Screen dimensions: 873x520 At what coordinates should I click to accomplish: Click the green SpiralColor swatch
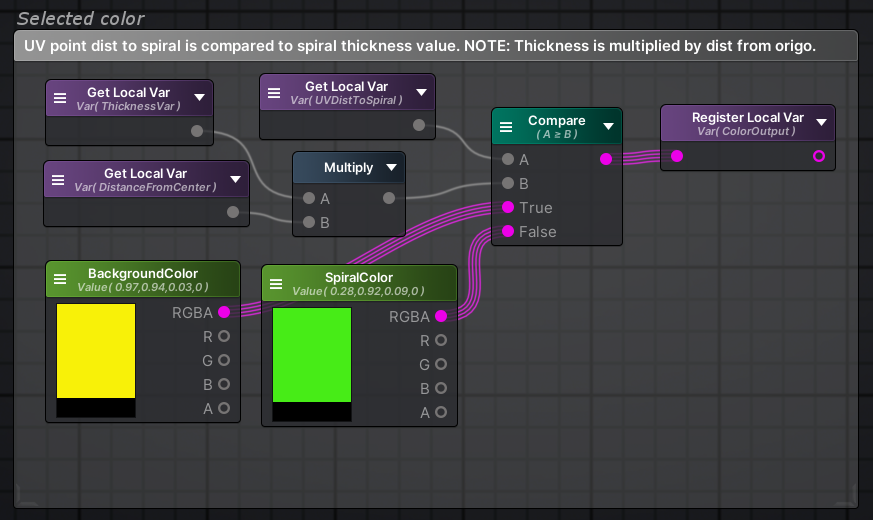coord(312,355)
